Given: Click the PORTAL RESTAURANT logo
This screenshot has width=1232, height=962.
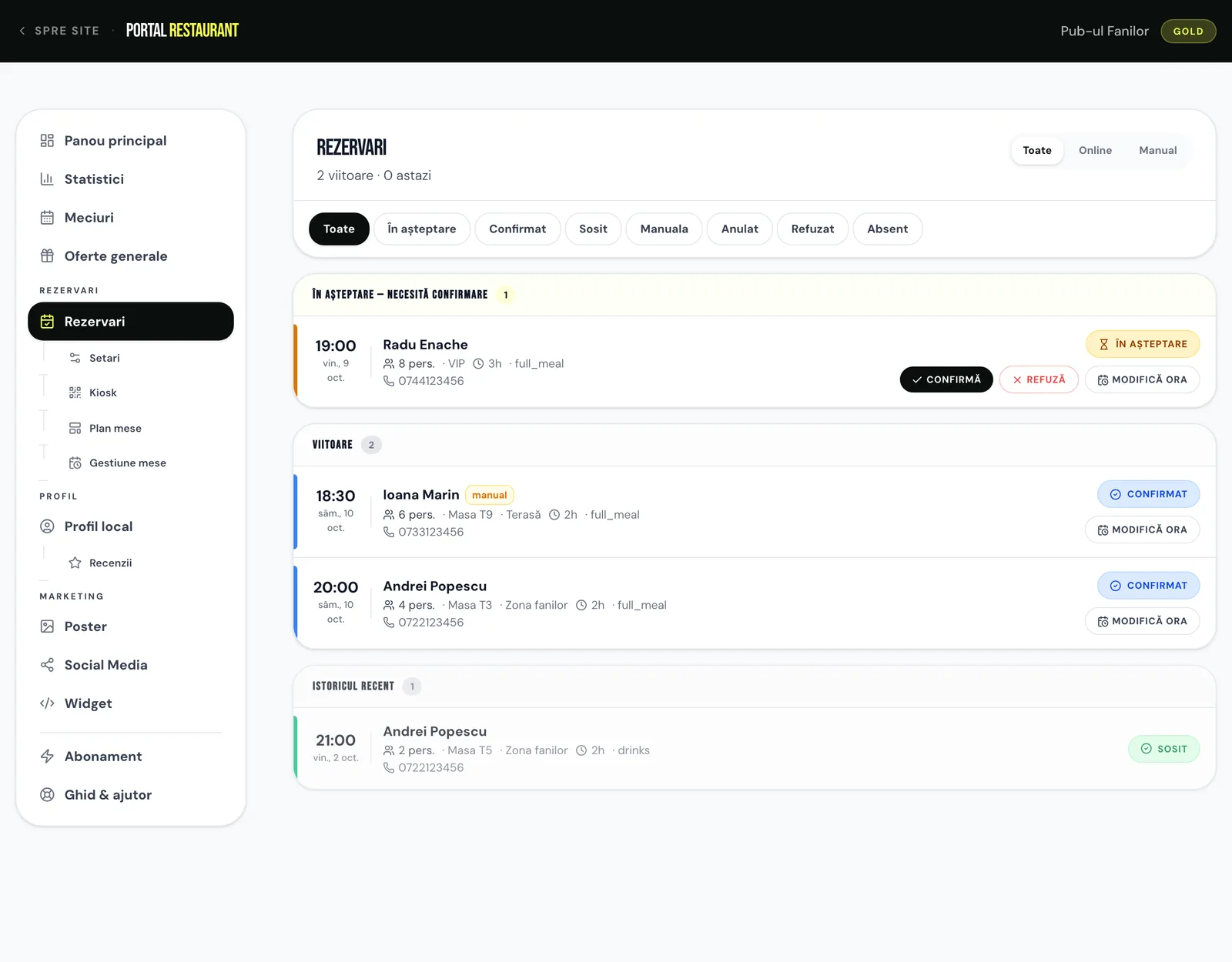Looking at the screenshot, I should point(182,31).
